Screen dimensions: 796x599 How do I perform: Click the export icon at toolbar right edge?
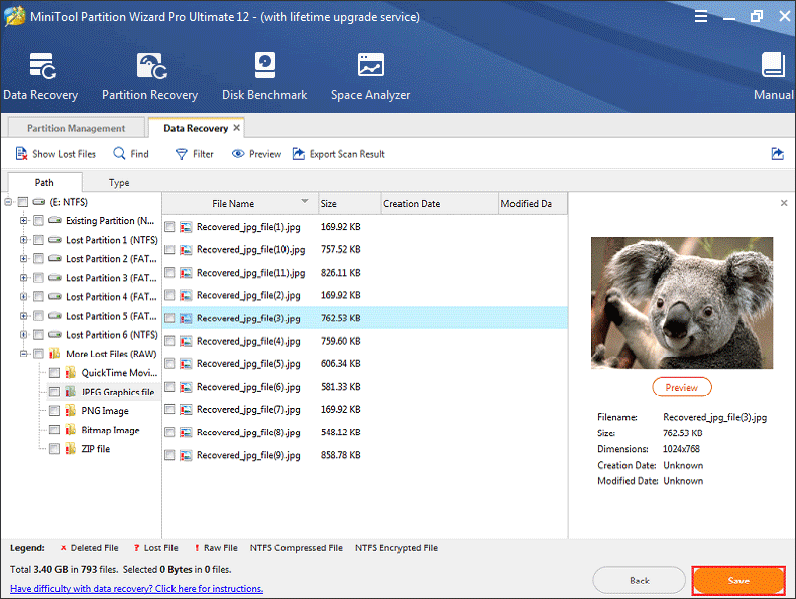(x=777, y=153)
